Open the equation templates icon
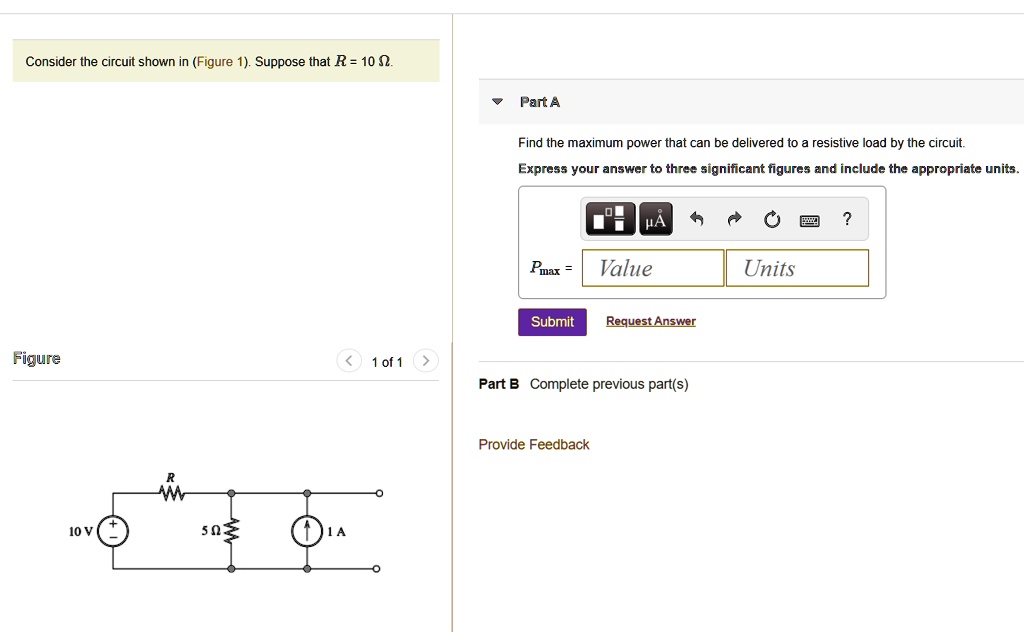1024x632 pixels. pyautogui.click(x=609, y=218)
